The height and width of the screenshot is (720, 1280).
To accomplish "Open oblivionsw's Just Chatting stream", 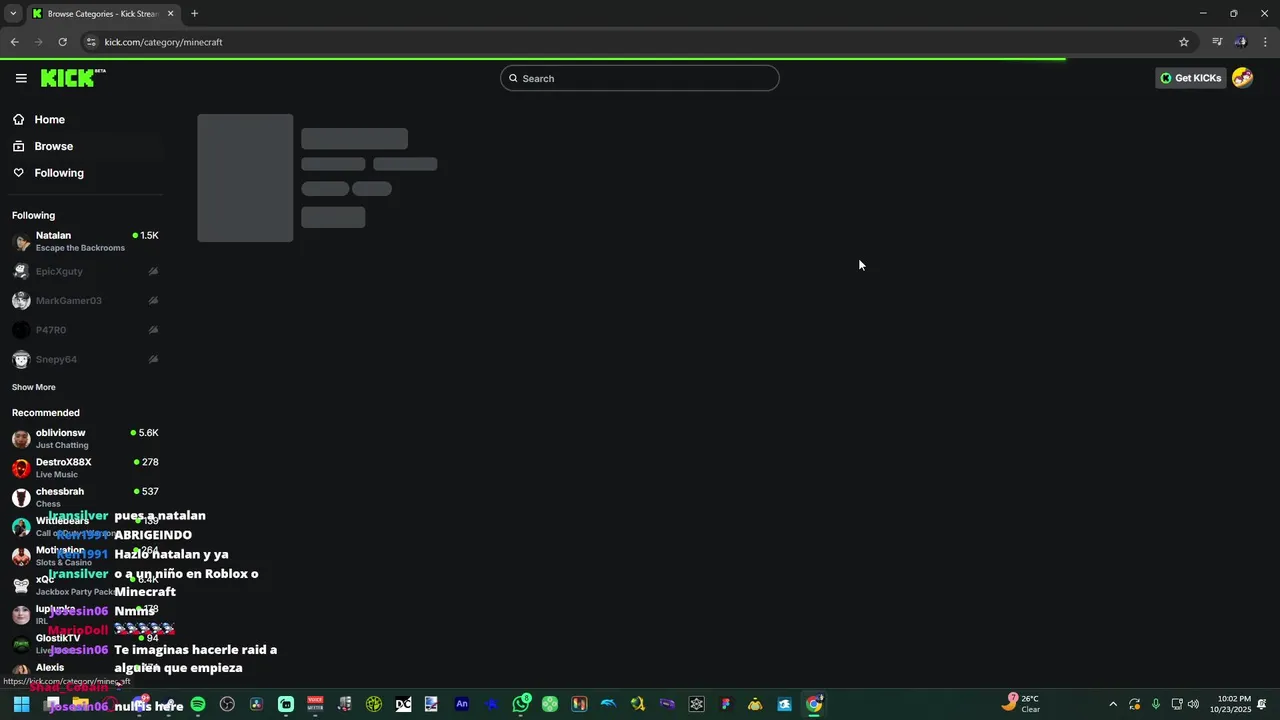I will (x=84, y=438).
